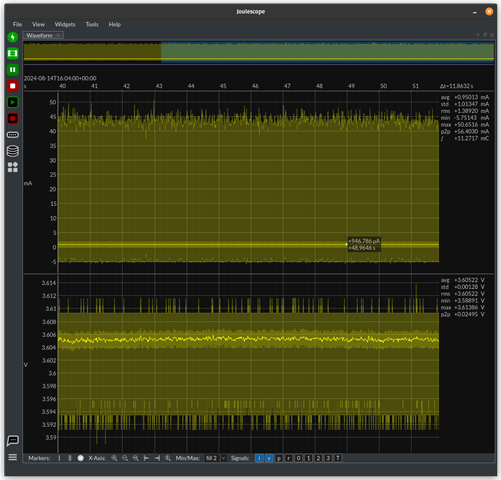501x480 pixels.
Task: Click the current avg +0.95013 mA statistic
Action: tap(465, 97)
